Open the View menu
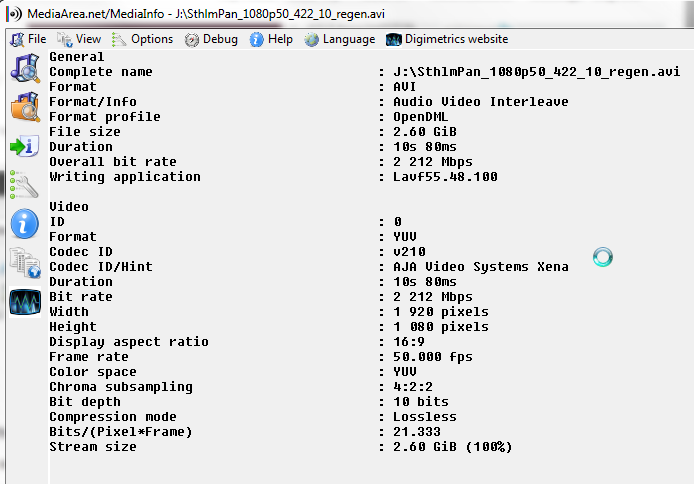Screen dimensions: 694x484 pyautogui.click(x=79, y=39)
